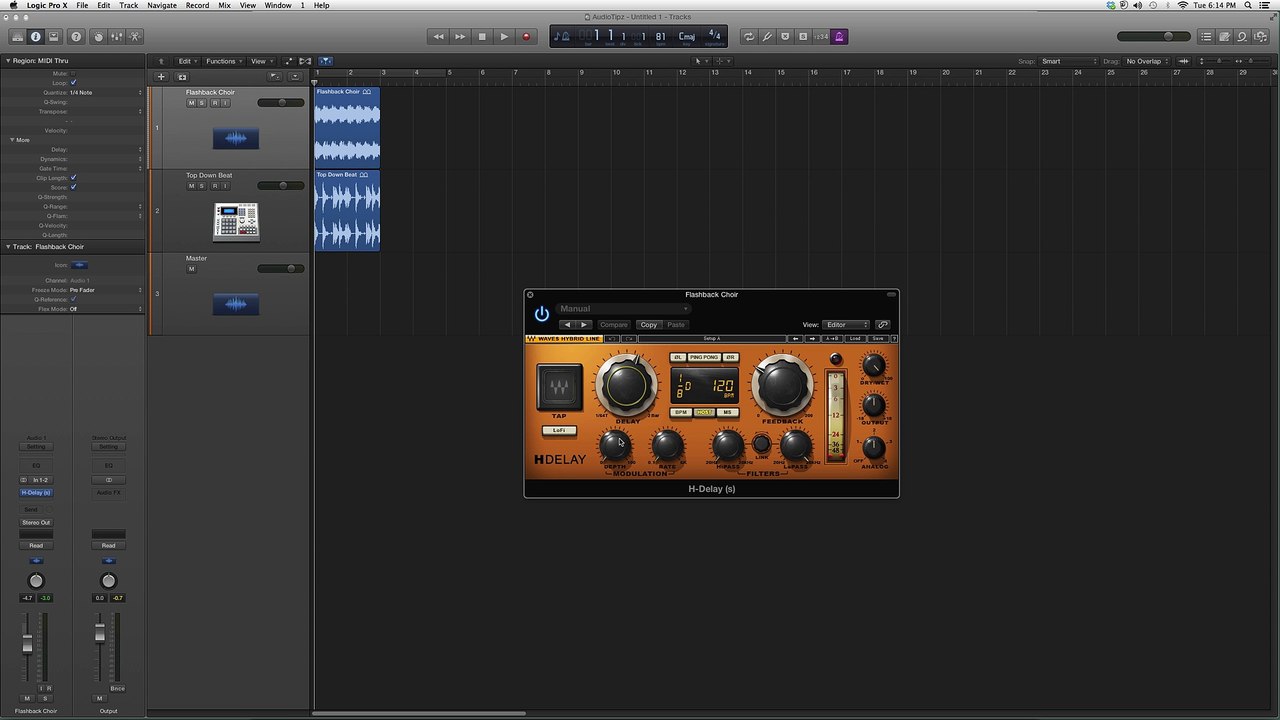Click the Waves Load button
The width and height of the screenshot is (1280, 720).
[855, 339]
